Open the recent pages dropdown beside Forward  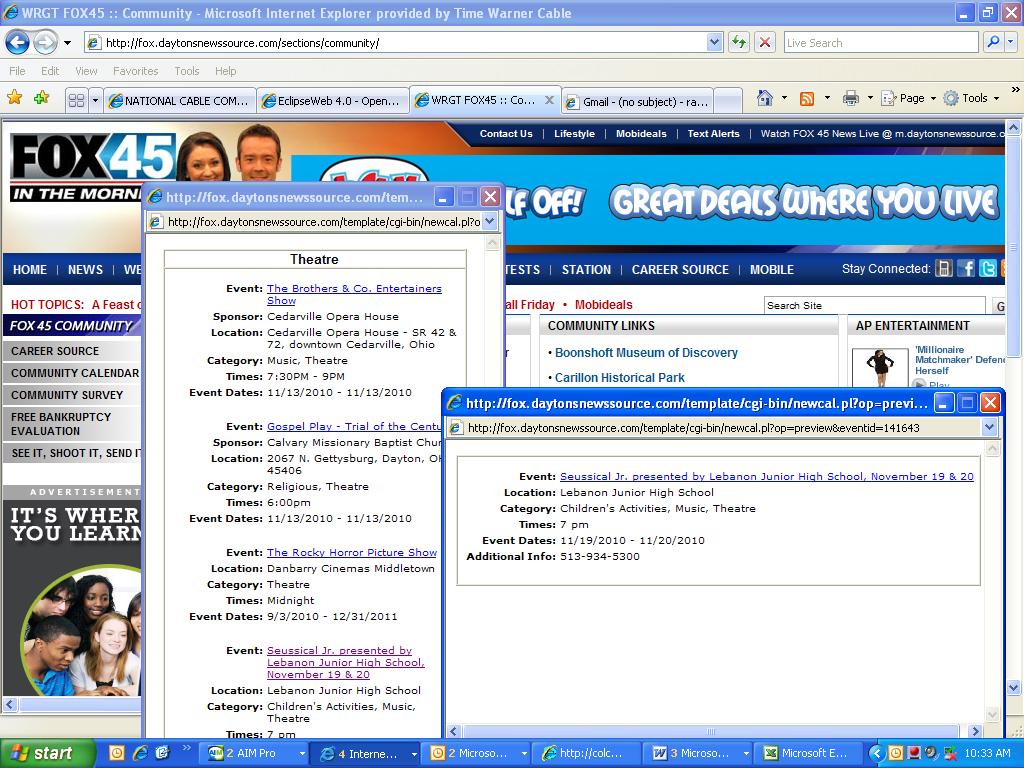[x=67, y=44]
